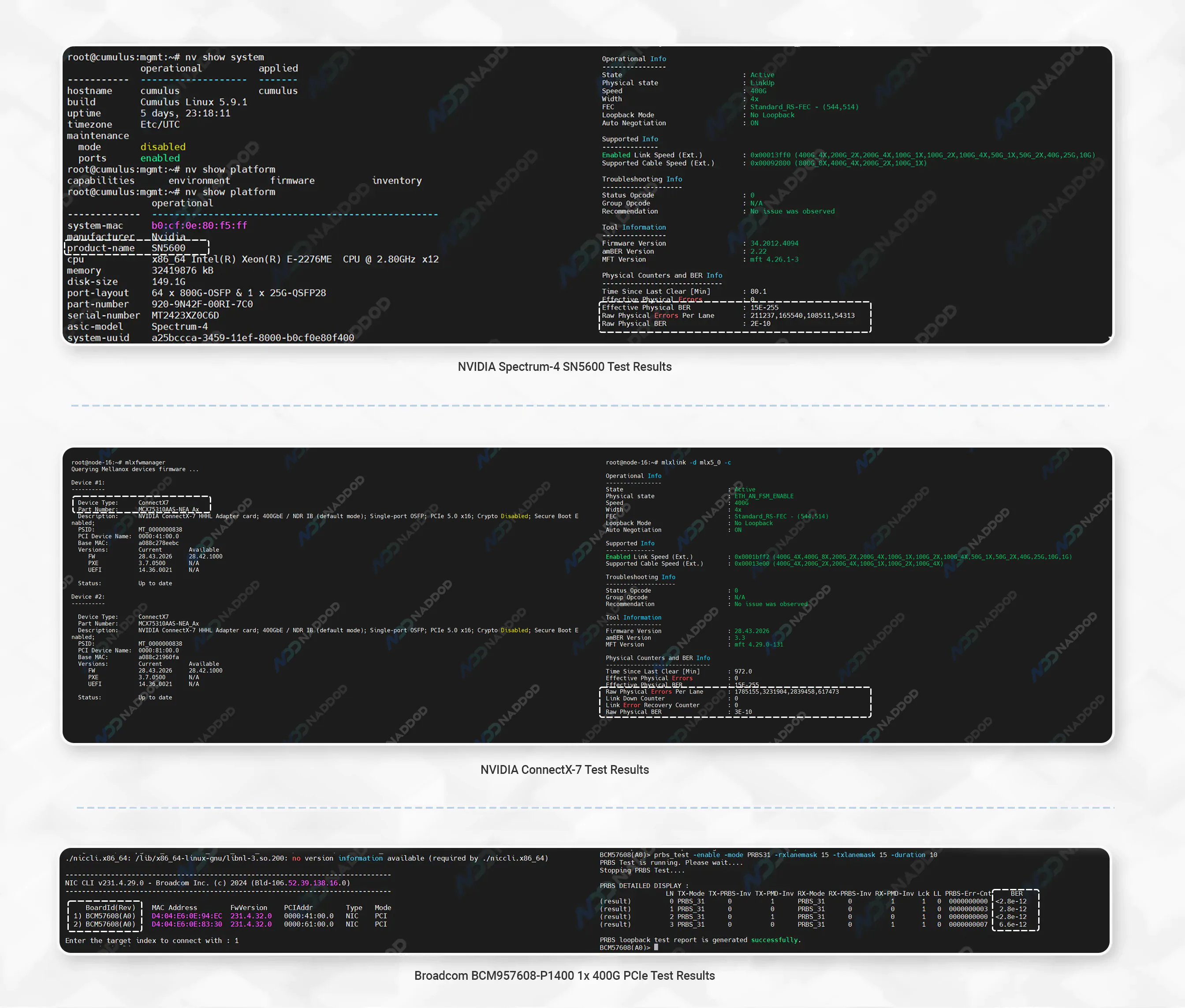The width and height of the screenshot is (1185, 1008).
Task: Click the SN5600 firmware version "34.2012.4094"
Action: click(x=774, y=243)
